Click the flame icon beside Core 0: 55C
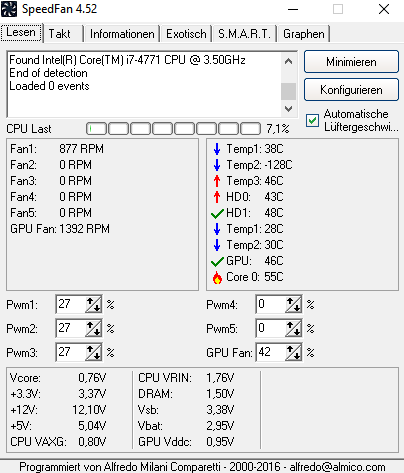 pyautogui.click(x=217, y=277)
